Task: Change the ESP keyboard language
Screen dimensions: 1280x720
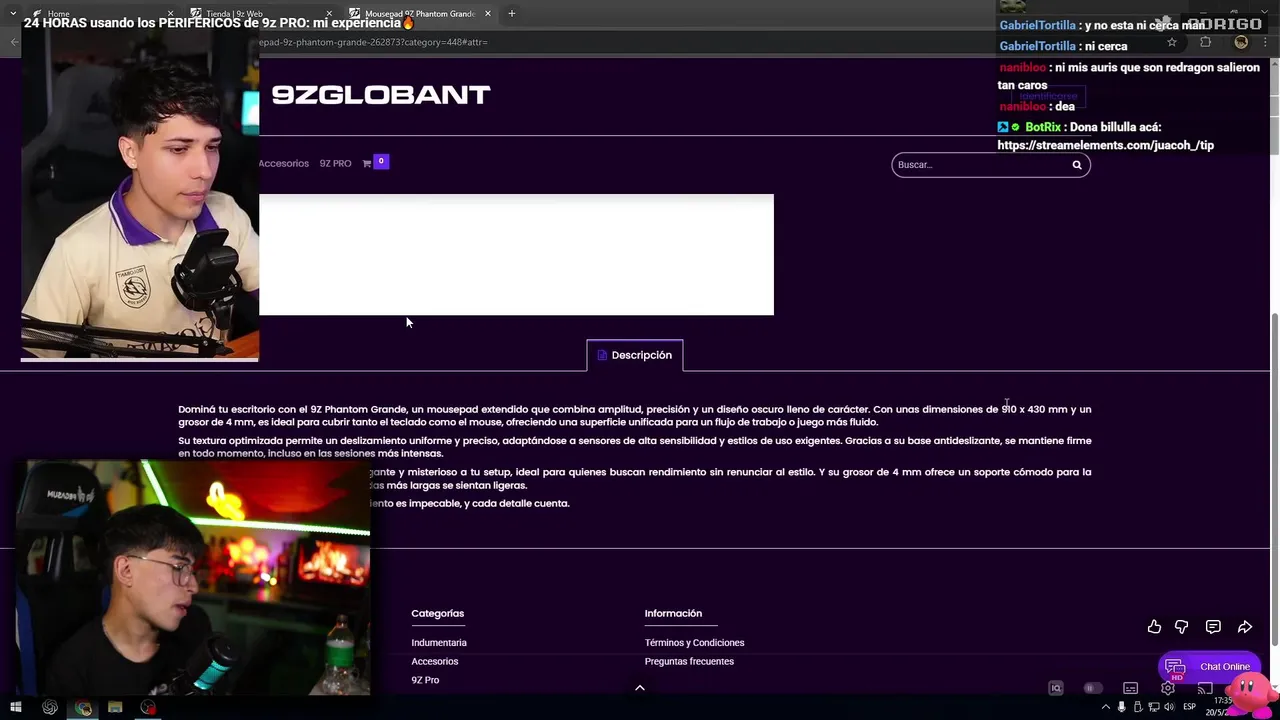Action: click(x=1190, y=708)
